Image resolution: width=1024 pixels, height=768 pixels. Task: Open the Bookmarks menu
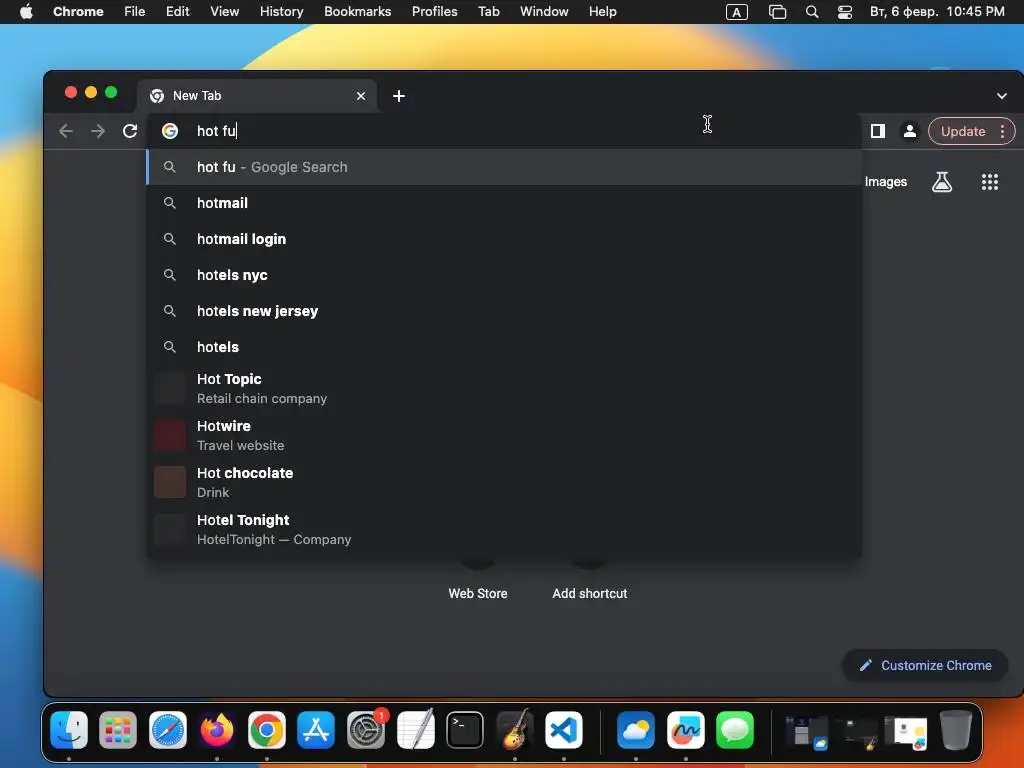coord(357,12)
